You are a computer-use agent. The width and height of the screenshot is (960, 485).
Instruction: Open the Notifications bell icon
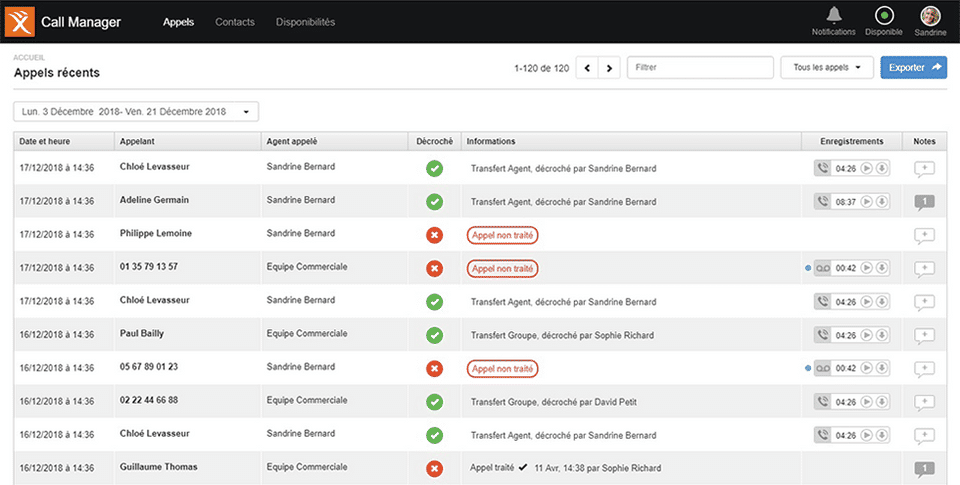[833, 15]
